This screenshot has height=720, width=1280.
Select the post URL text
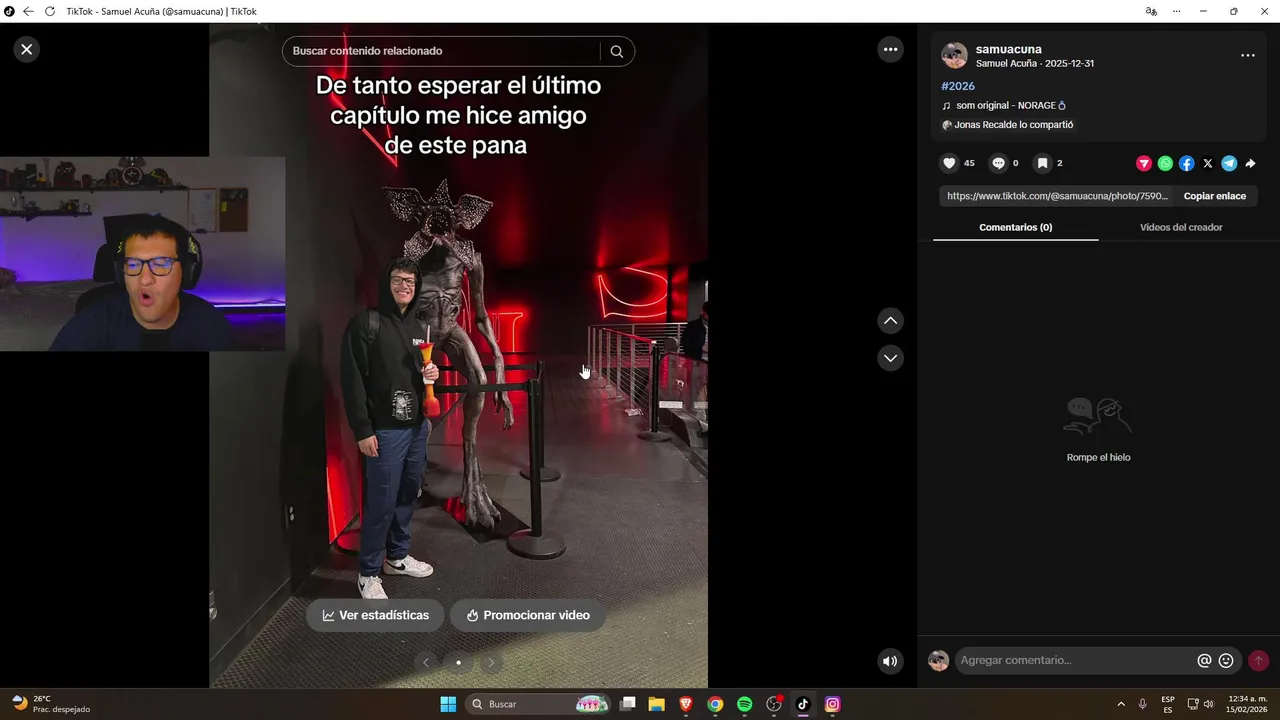(1057, 196)
